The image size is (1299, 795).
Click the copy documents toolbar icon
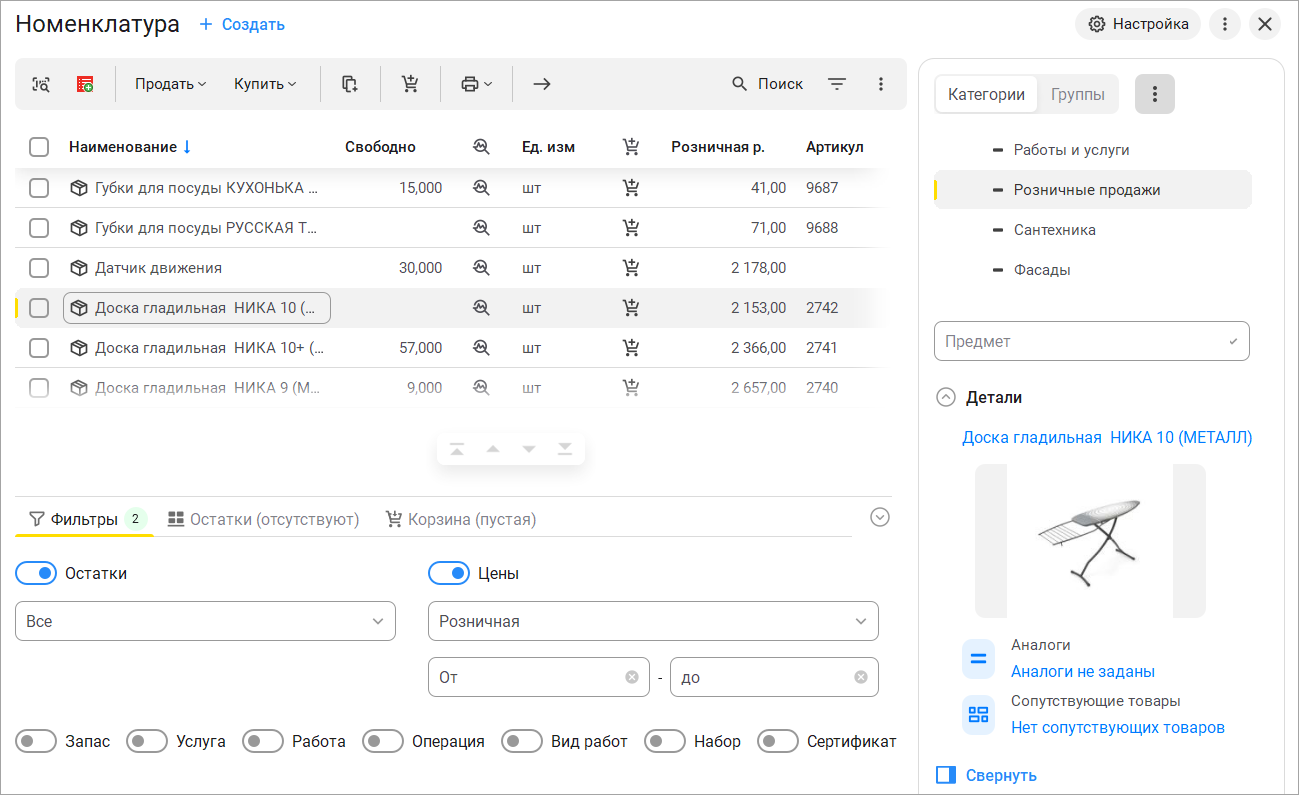(x=350, y=84)
